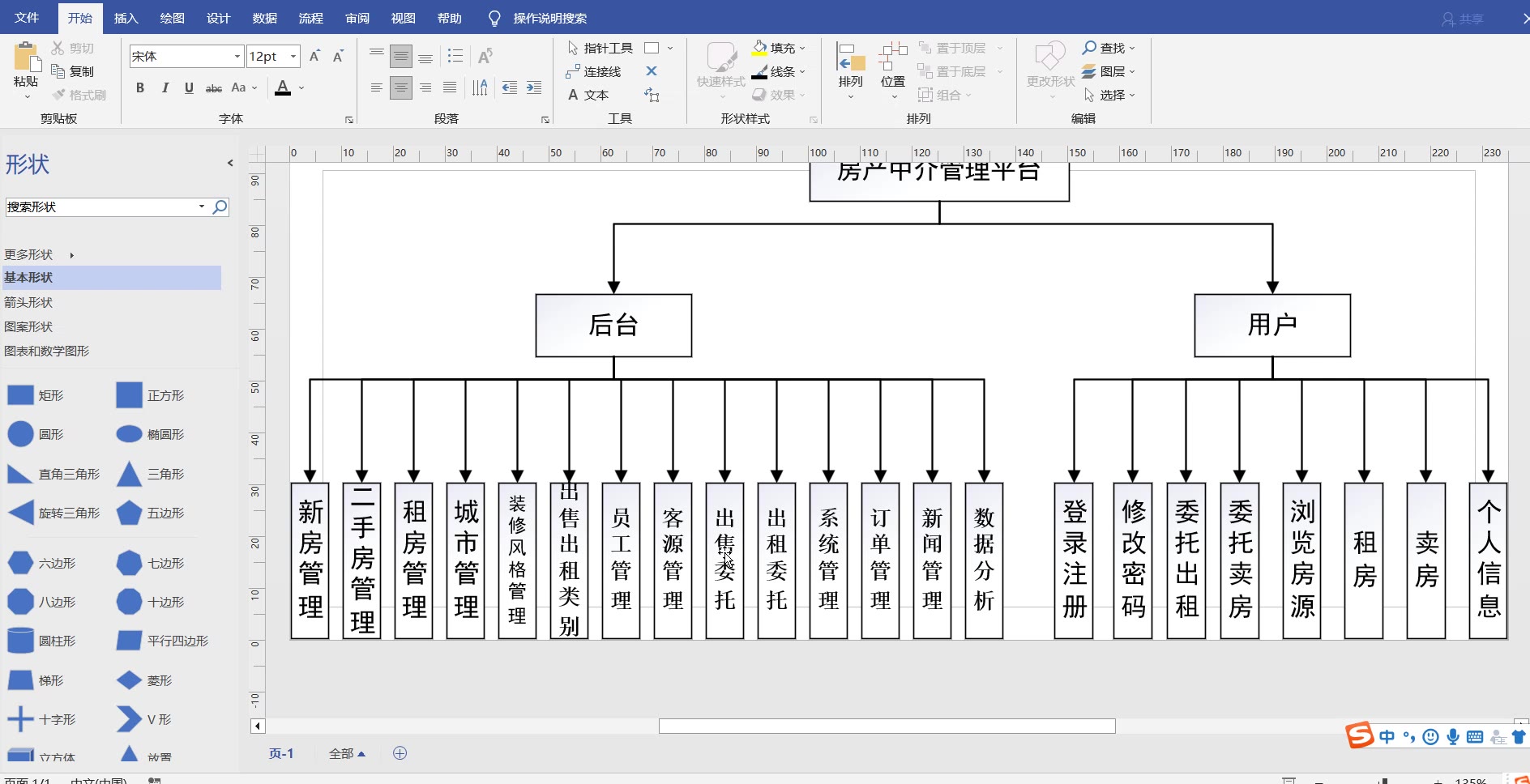The height and width of the screenshot is (784, 1530).
Task: Click right text alignment icon
Action: [x=425, y=87]
